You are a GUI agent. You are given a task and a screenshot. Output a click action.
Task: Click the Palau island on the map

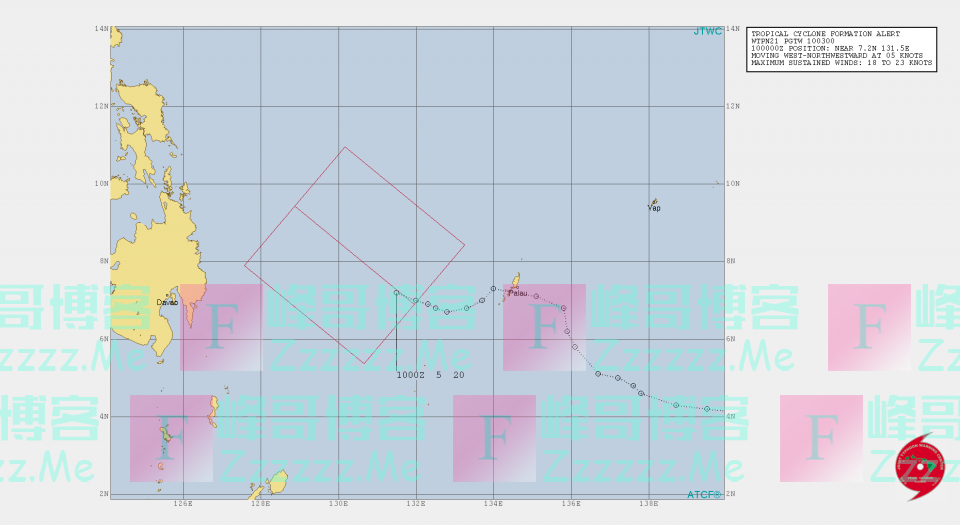[x=516, y=283]
